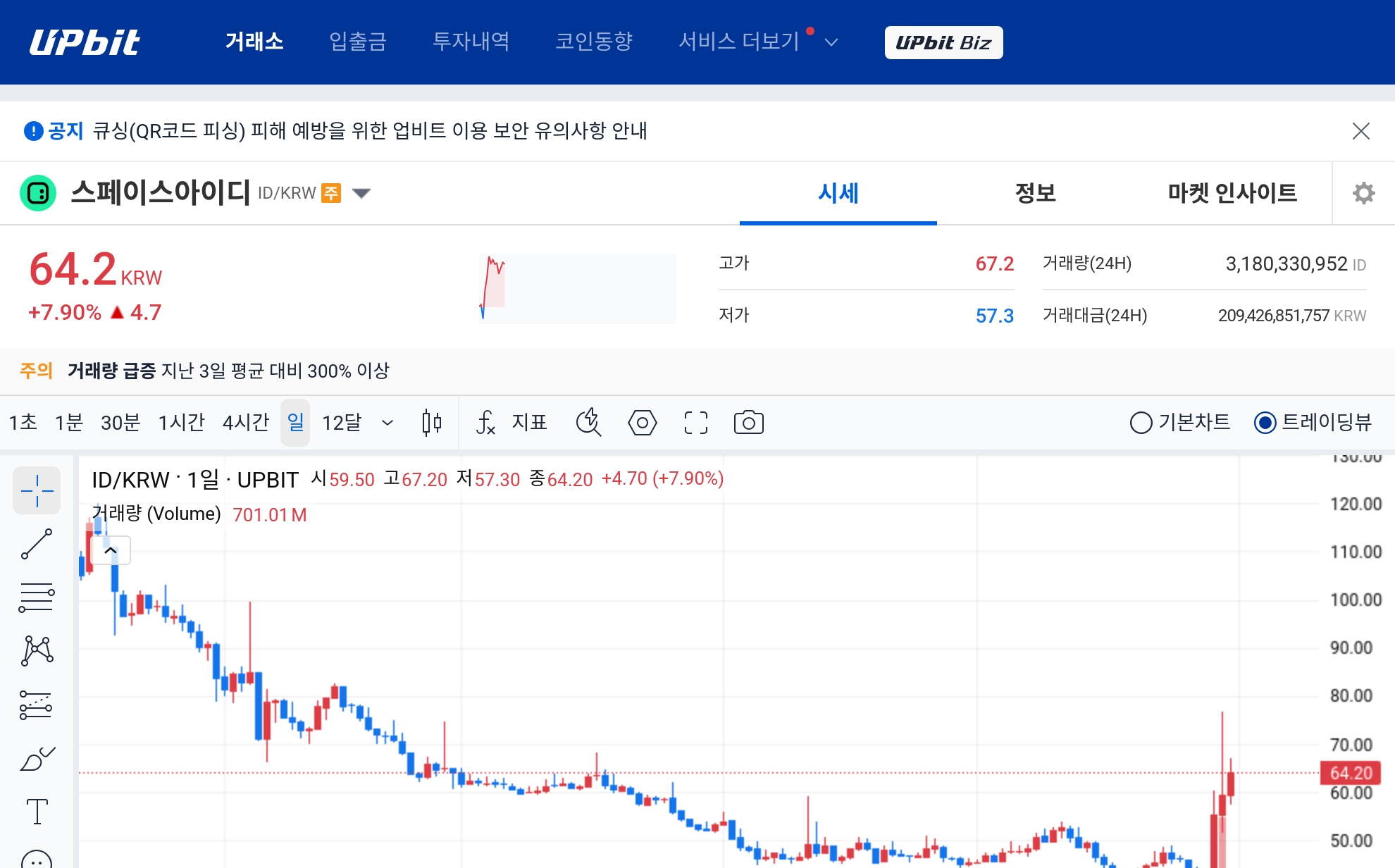Click the 저가 value 57.3
Viewport: 1395px width, 868px height.
pos(994,316)
